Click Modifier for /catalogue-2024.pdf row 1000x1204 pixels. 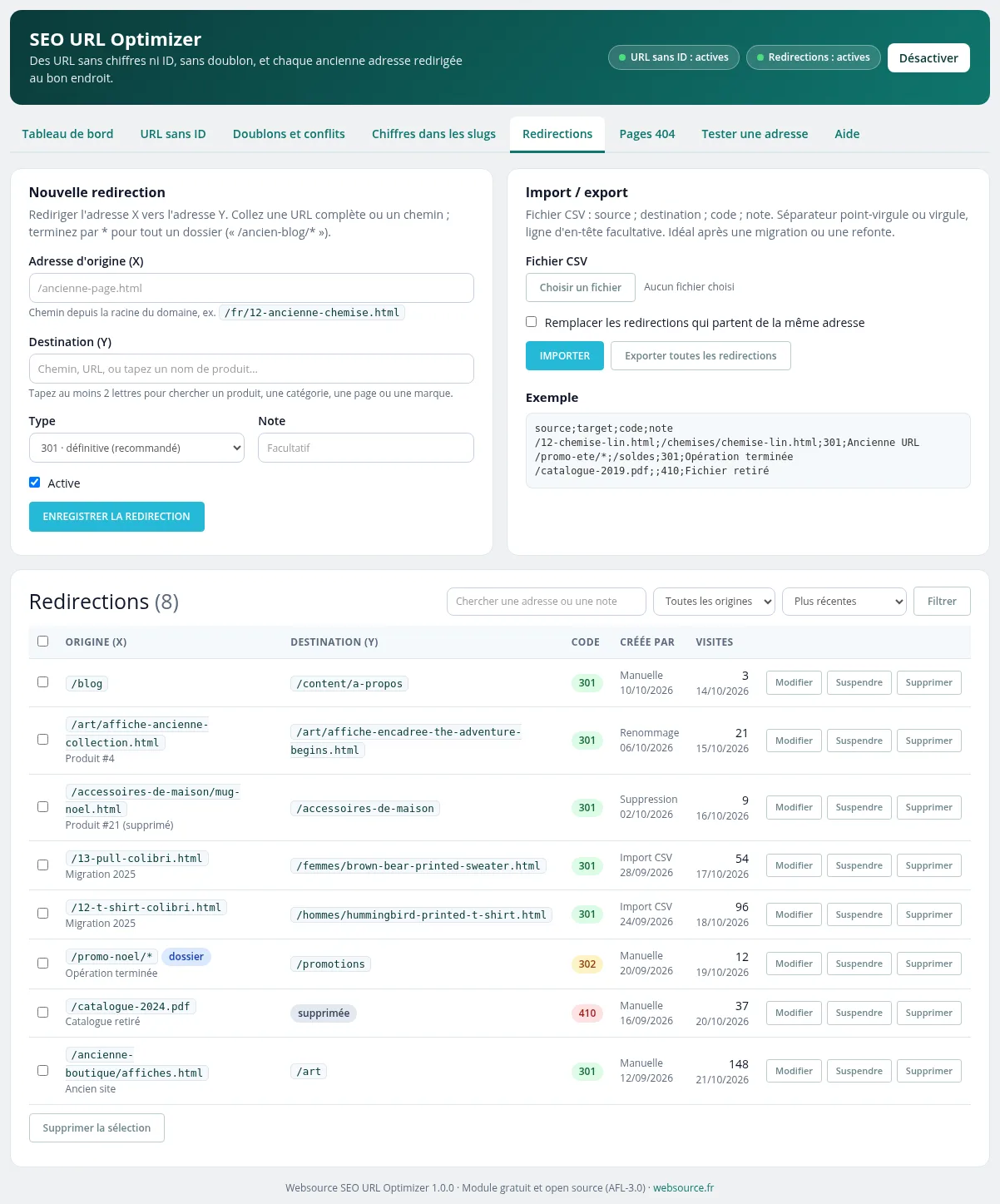pos(794,1013)
